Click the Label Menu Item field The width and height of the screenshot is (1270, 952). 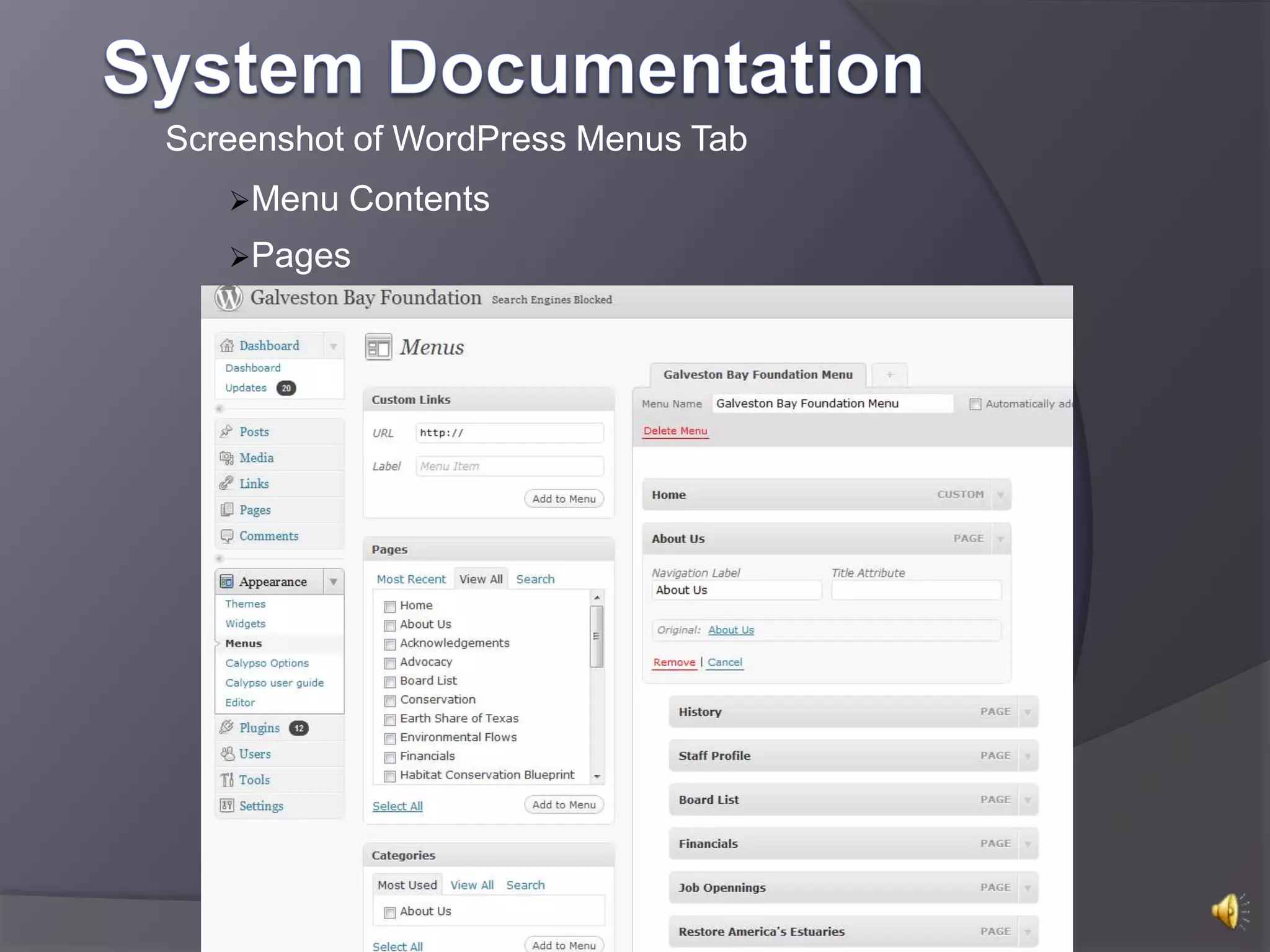[x=510, y=466]
